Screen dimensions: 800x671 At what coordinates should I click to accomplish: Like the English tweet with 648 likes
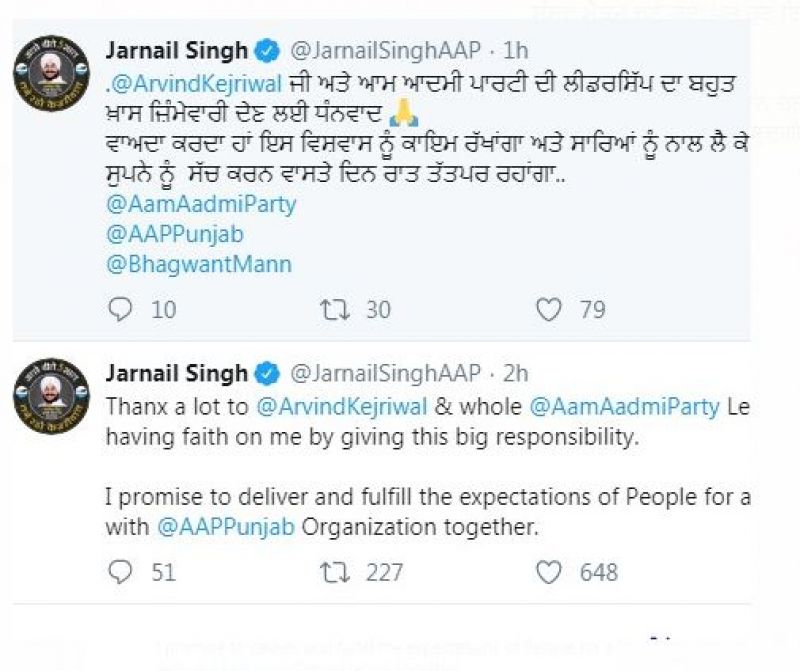click(x=549, y=571)
